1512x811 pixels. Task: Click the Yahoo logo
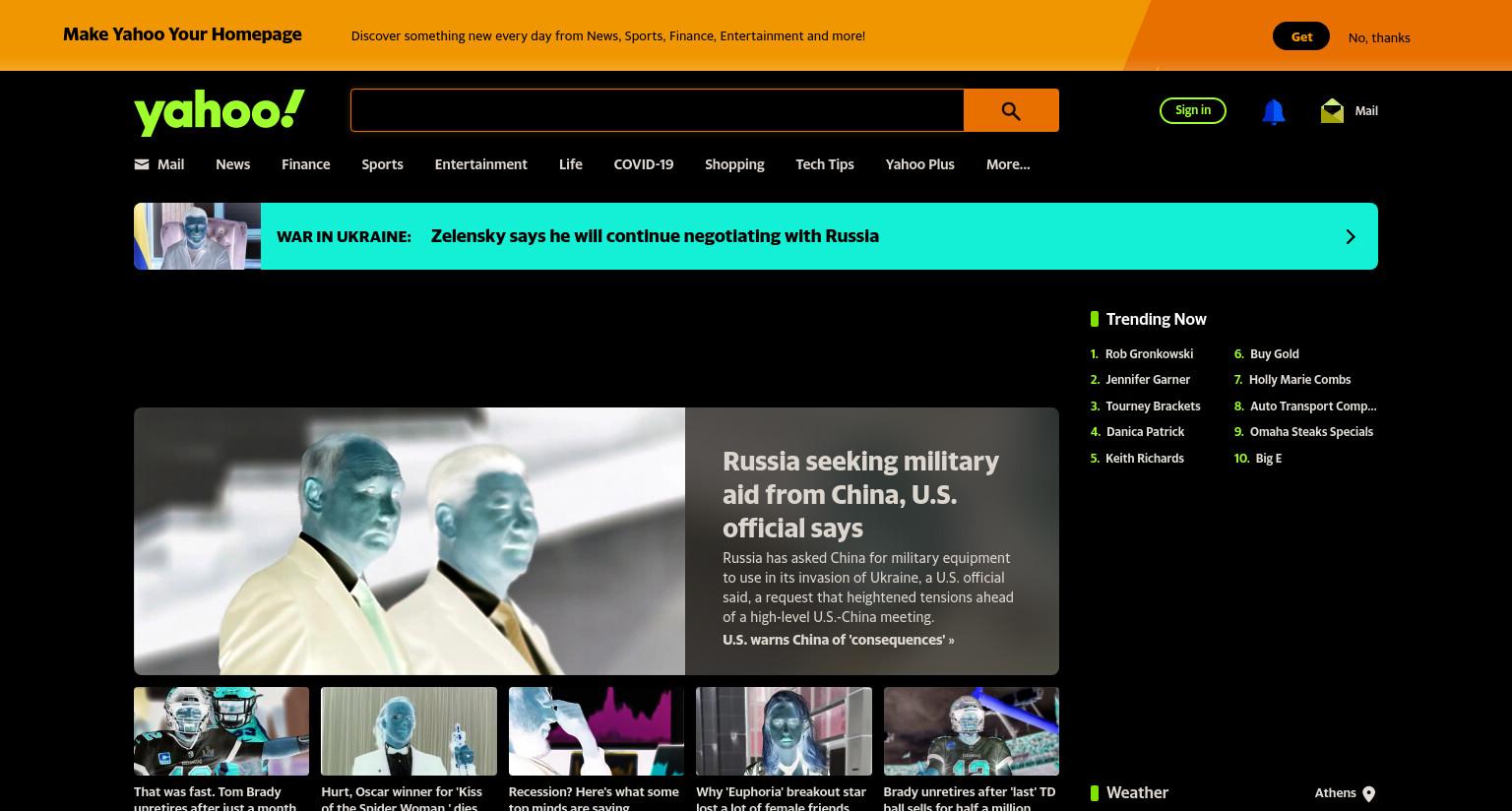pyautogui.click(x=220, y=112)
